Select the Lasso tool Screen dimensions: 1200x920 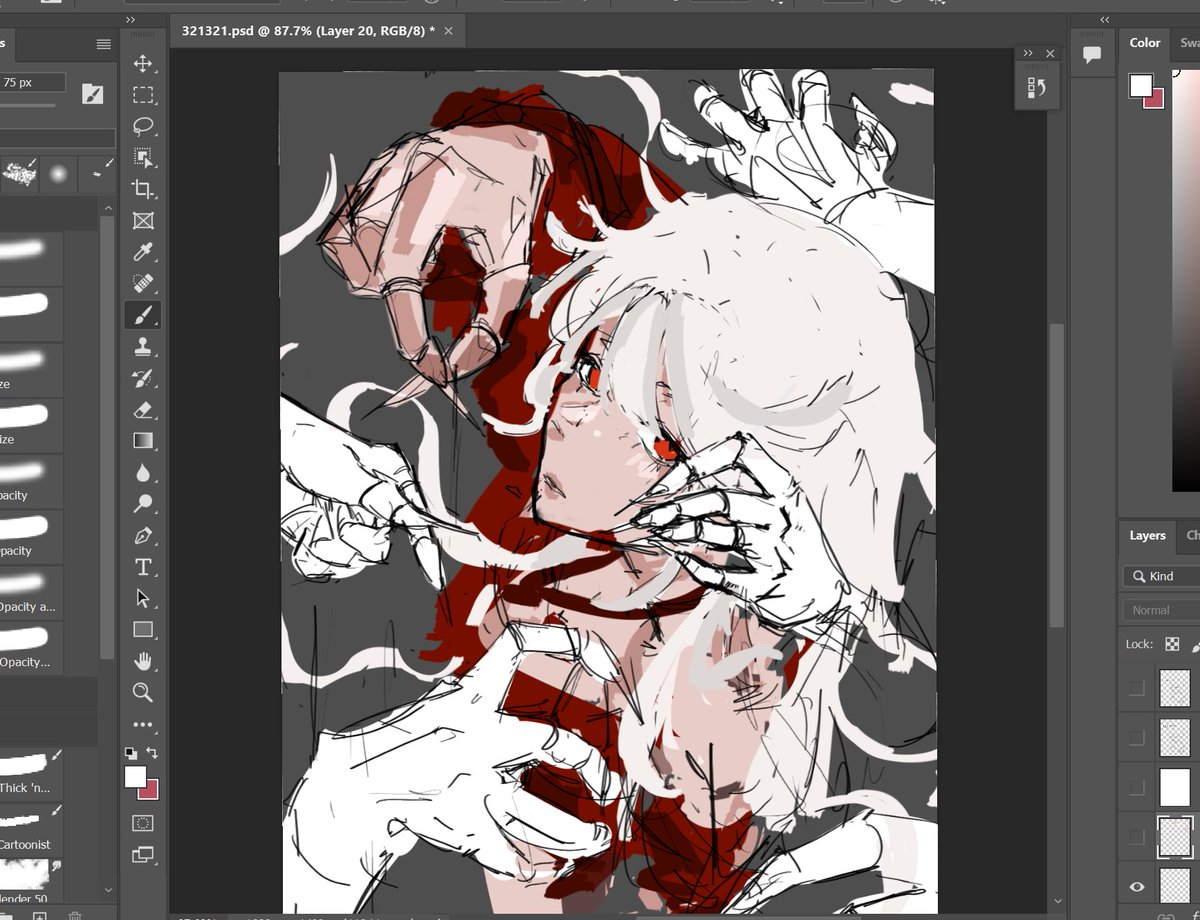click(x=143, y=127)
